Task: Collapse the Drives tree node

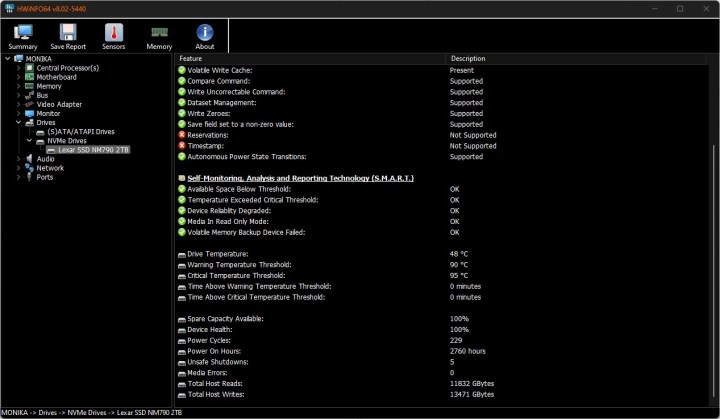Action: [18, 123]
